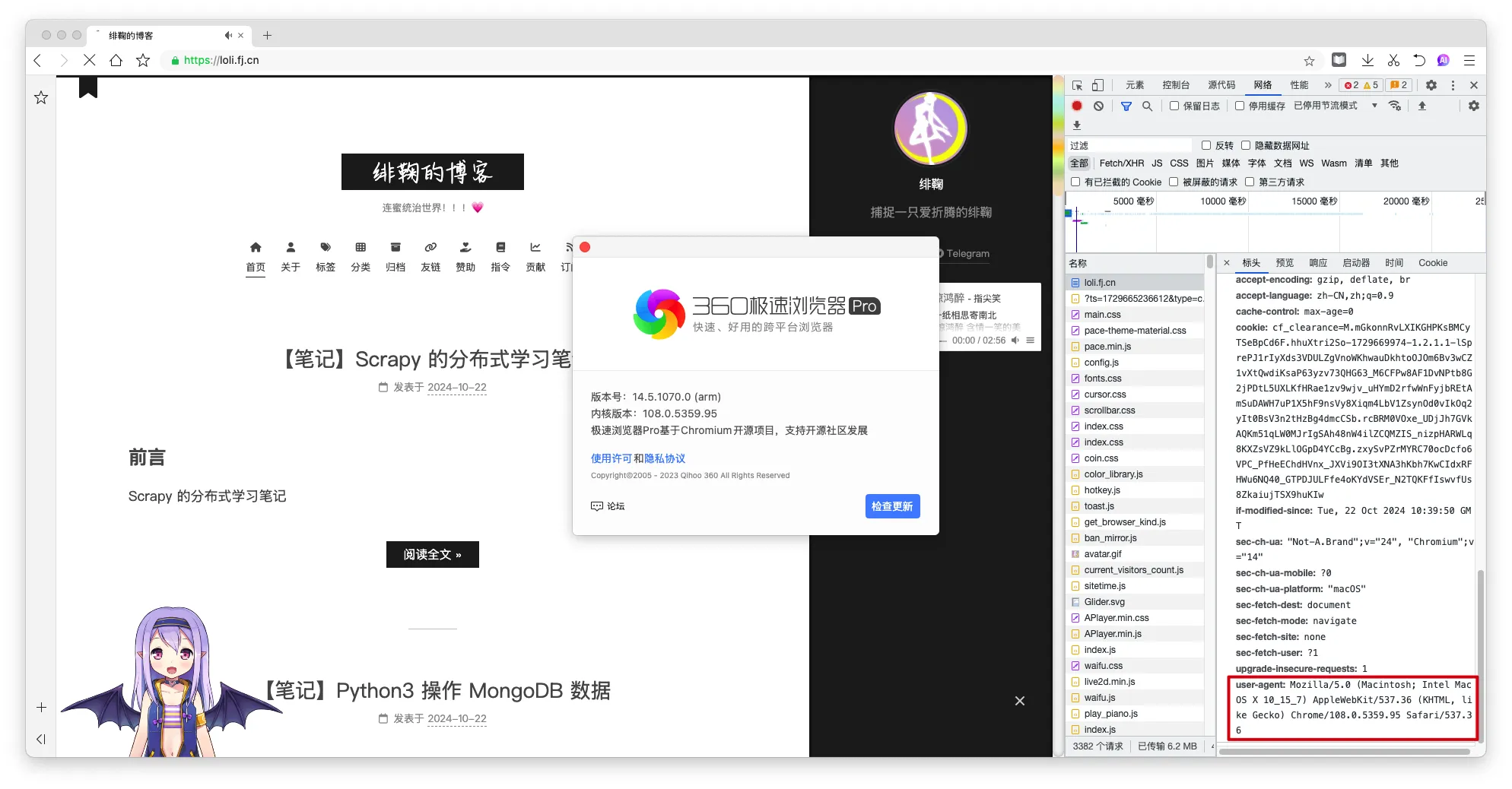Screen dimensions: 1512x789
Task: Tick the 第三方请求 checkbox
Action: [1250, 182]
